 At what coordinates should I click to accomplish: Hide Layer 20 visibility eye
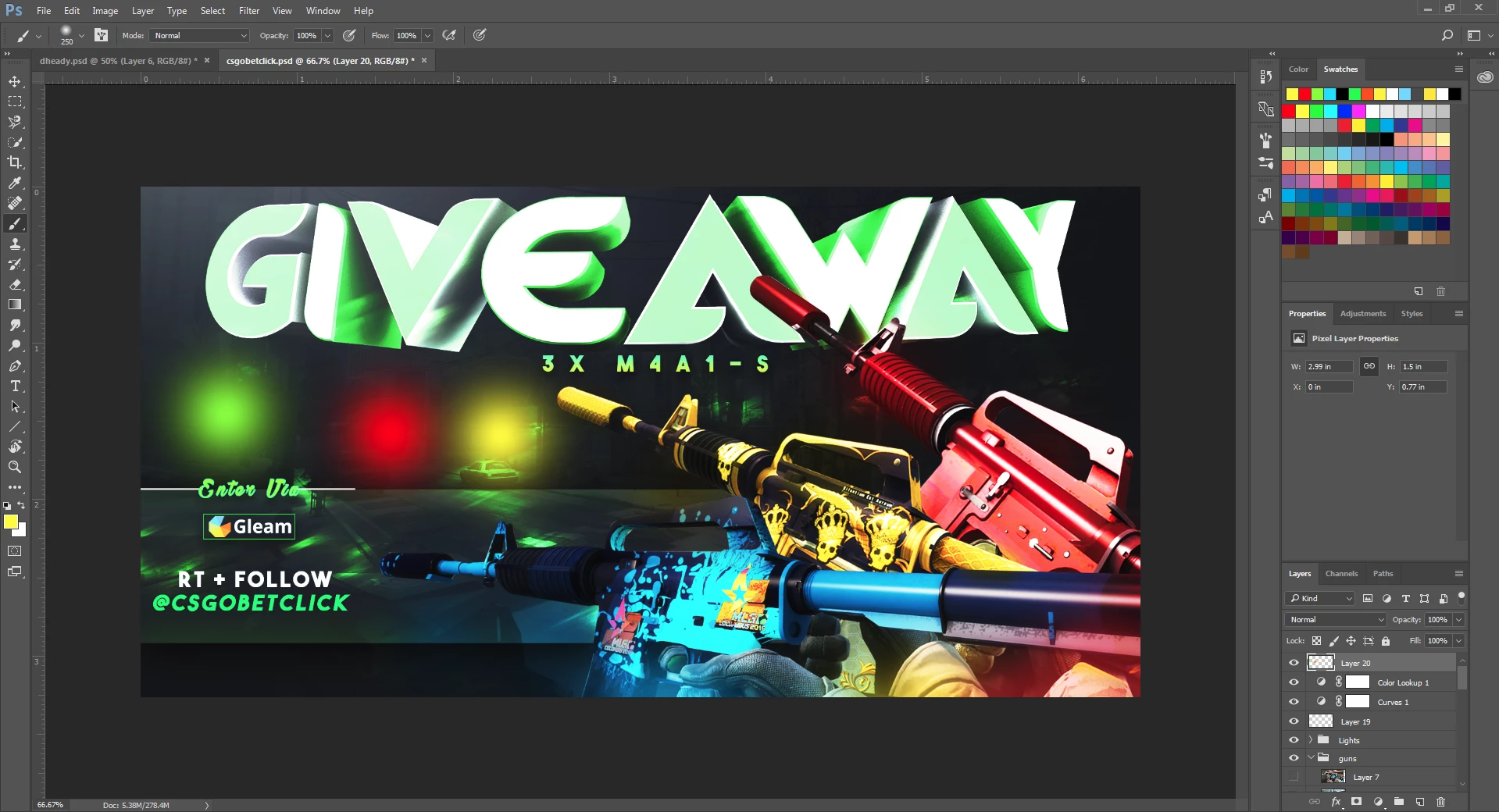1294,663
